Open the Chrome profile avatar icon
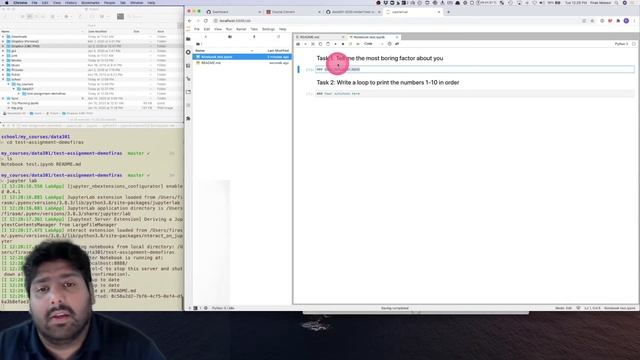Screen dimensions: 640x360 [626, 21]
